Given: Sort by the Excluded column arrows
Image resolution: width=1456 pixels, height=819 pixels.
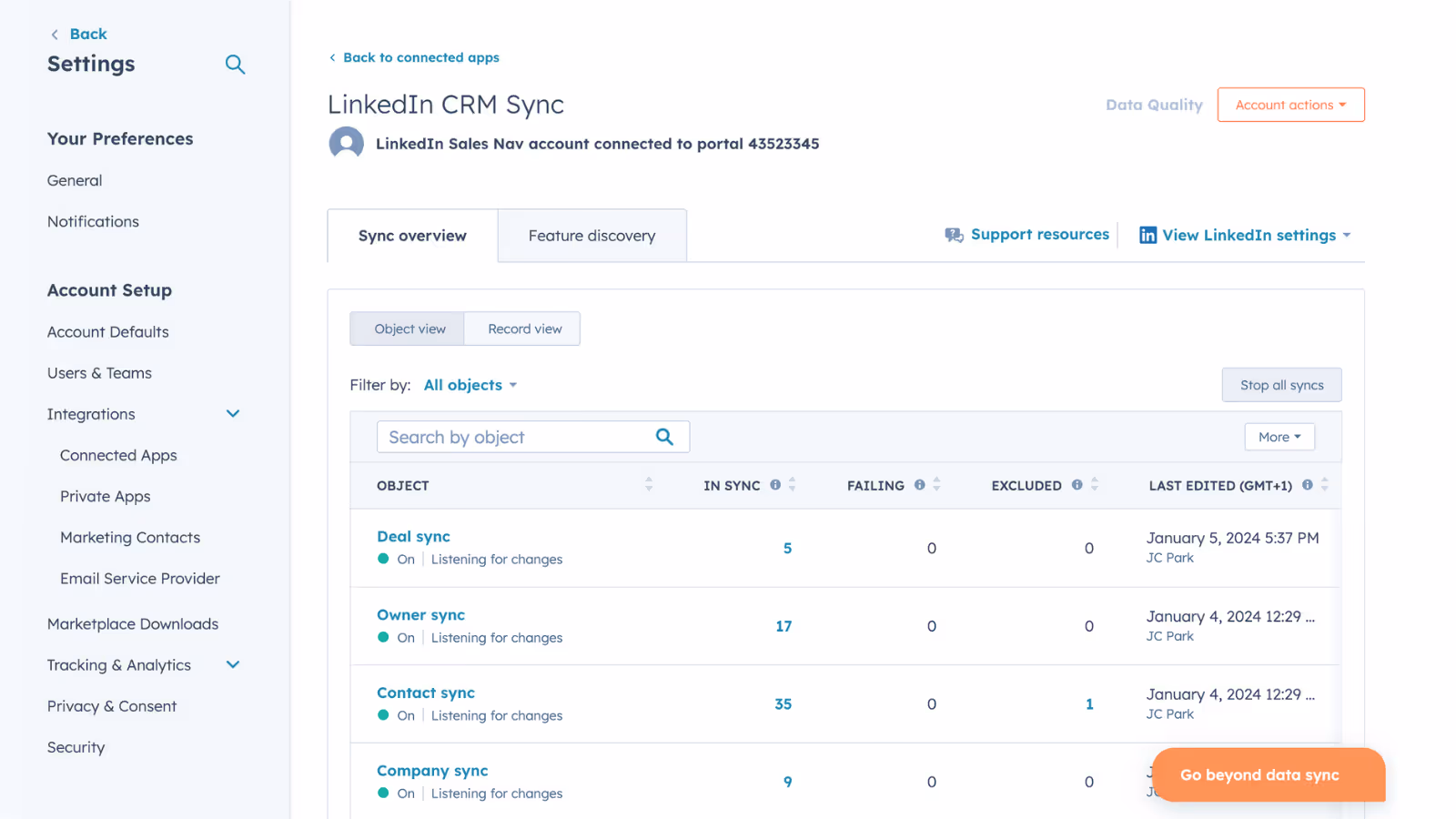Looking at the screenshot, I should (x=1095, y=485).
